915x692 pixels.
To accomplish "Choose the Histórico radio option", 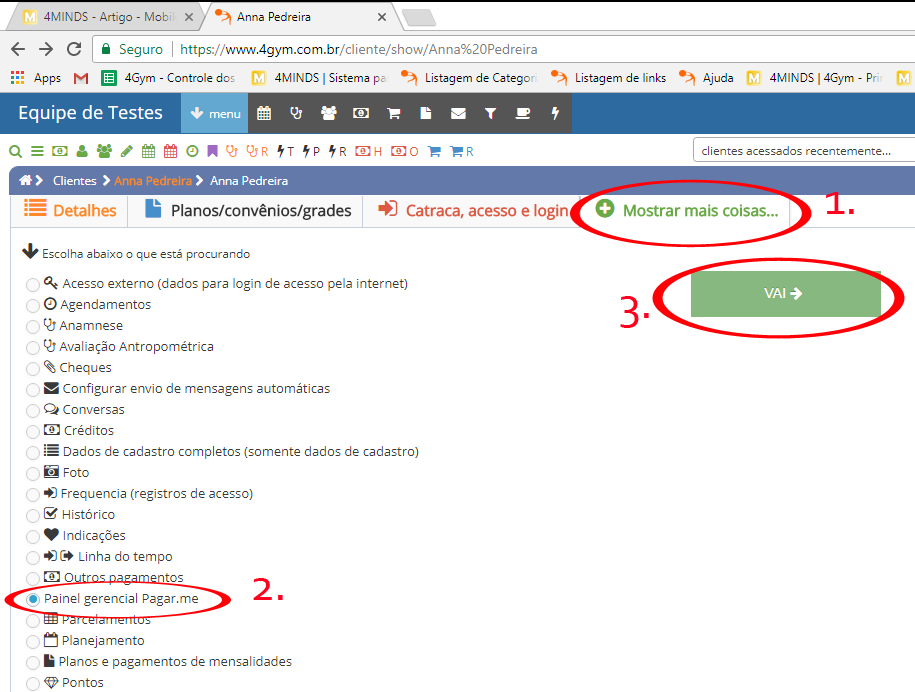I will tap(34, 515).
